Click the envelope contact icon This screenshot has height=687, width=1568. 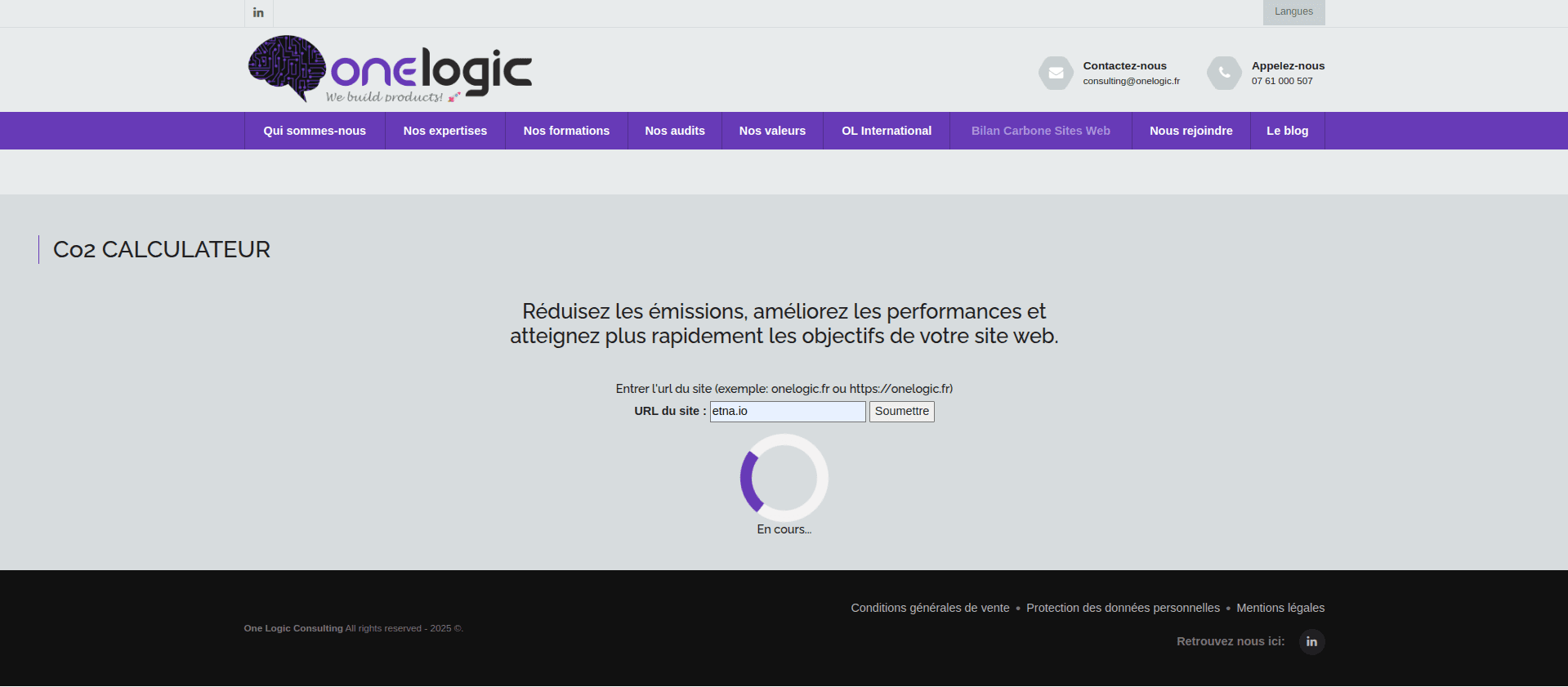pyautogui.click(x=1056, y=73)
